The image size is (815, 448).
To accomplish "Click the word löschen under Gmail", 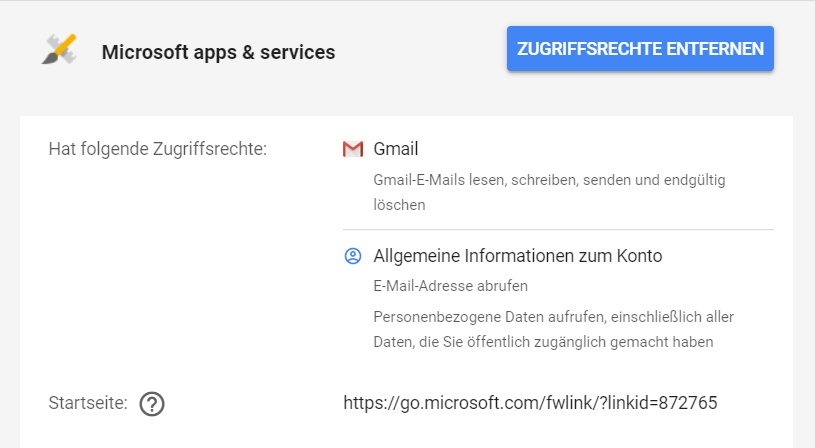I will click(x=399, y=204).
